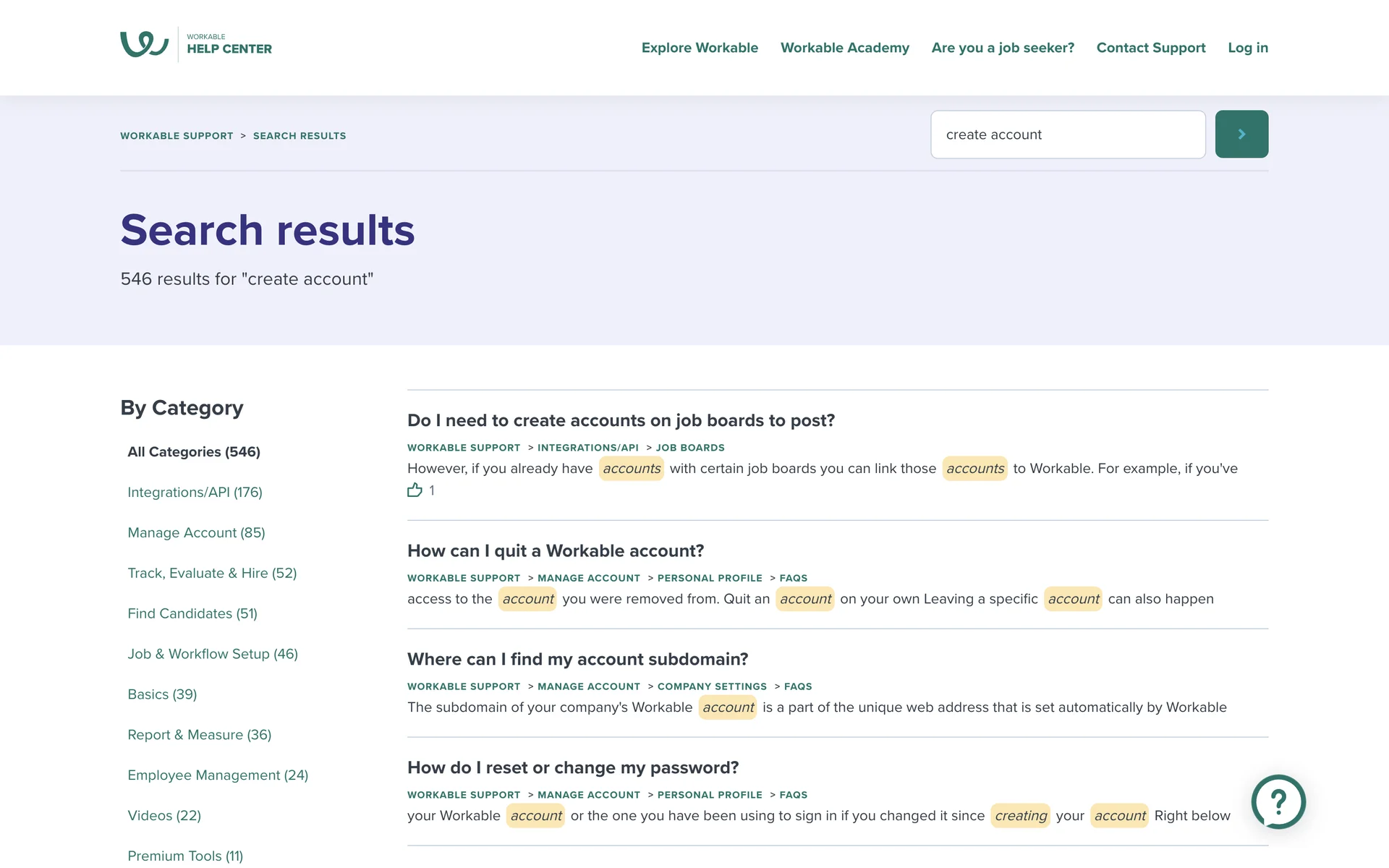This screenshot has width=1389, height=868.
Task: Click in the 'create account' search field
Action: point(1067,135)
